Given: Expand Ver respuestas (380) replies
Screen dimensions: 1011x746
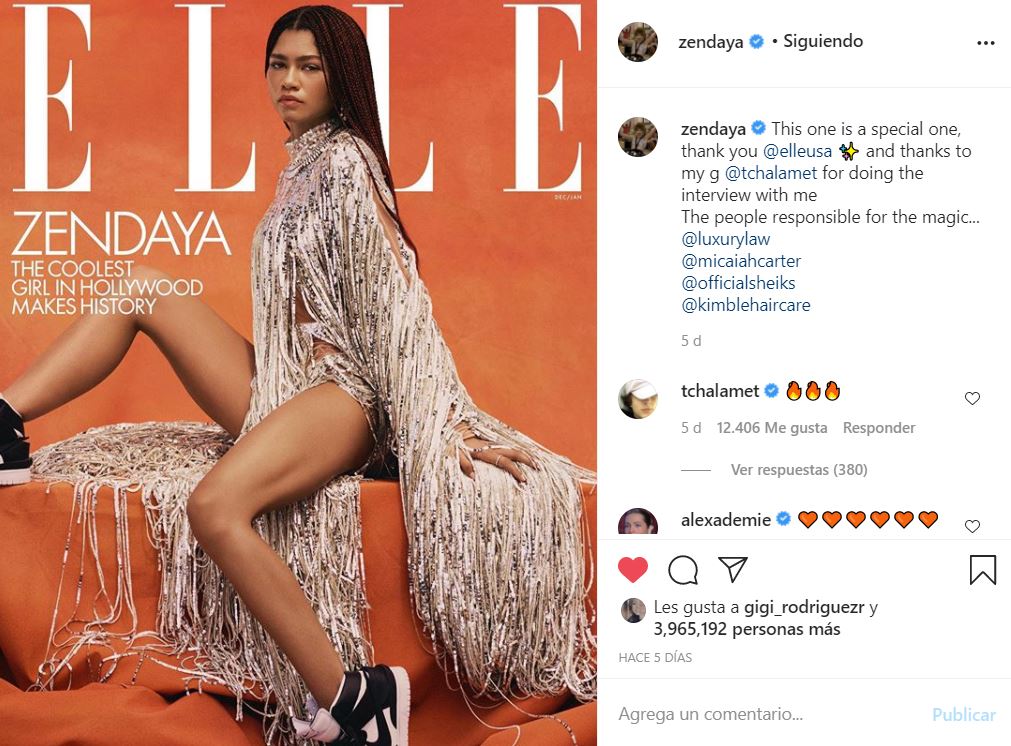Looking at the screenshot, I should coord(798,469).
